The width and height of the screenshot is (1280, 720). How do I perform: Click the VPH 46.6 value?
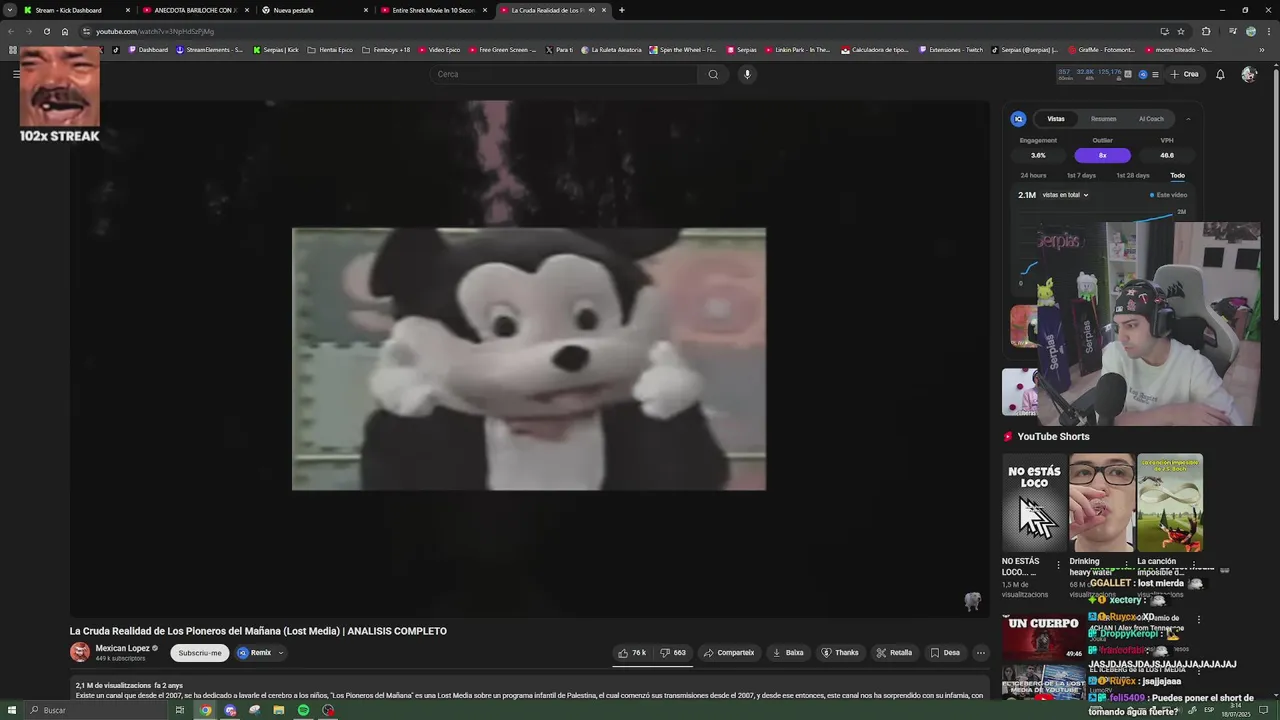[x=1167, y=155]
